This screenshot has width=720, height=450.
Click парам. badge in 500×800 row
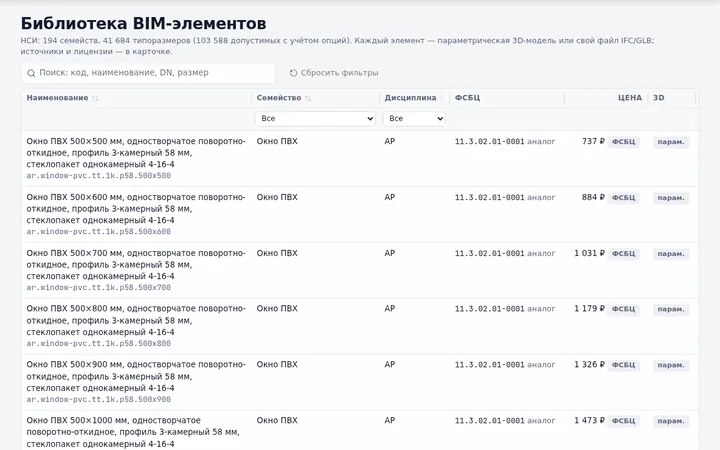[x=671, y=309]
